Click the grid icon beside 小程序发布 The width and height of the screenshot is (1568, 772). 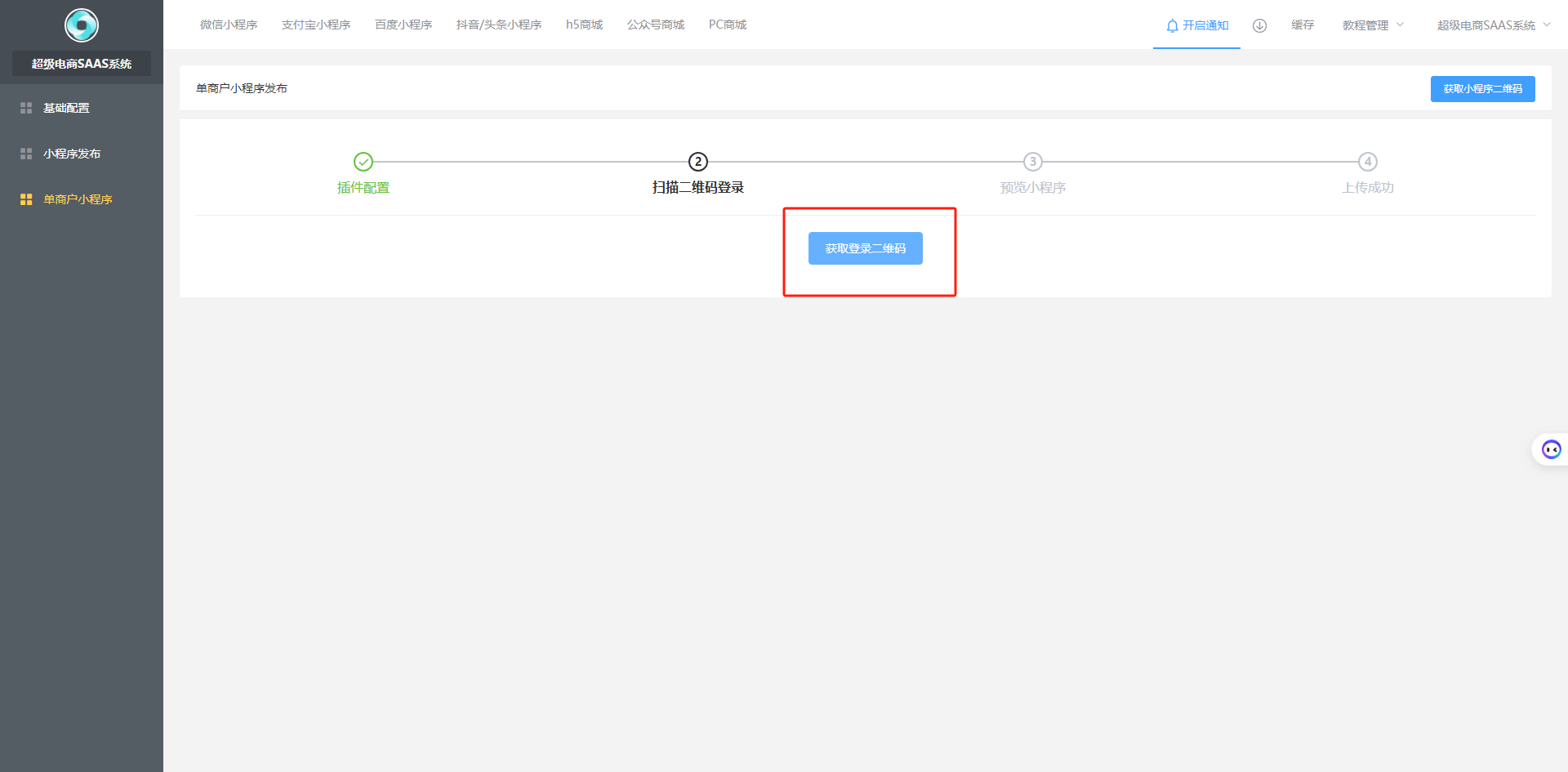(x=26, y=154)
